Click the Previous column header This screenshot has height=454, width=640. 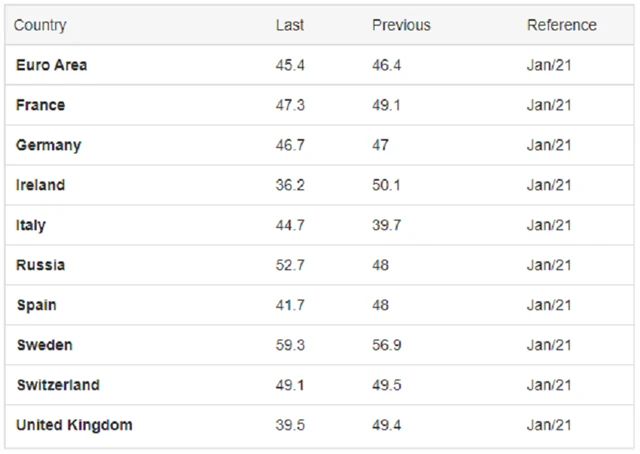click(x=401, y=25)
